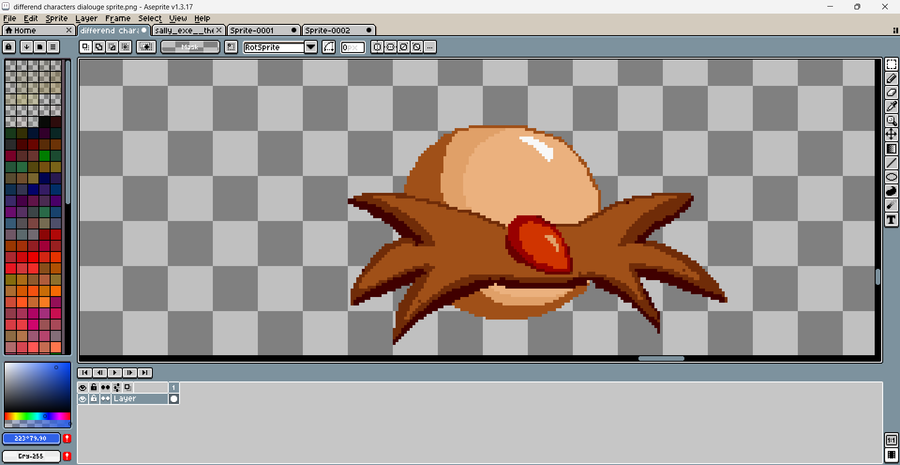Click the Mask transparent color button
The width and height of the screenshot is (900, 465).
(190, 47)
